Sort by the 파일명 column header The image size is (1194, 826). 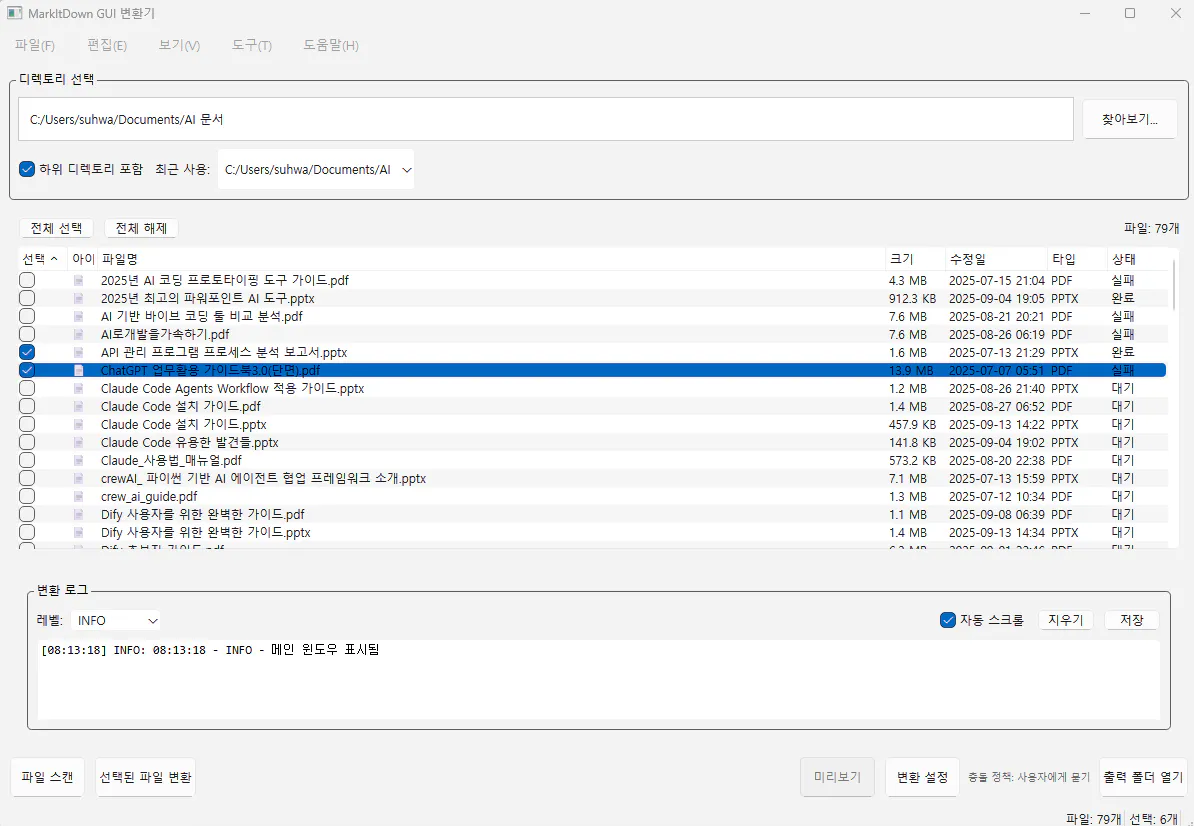[491, 260]
